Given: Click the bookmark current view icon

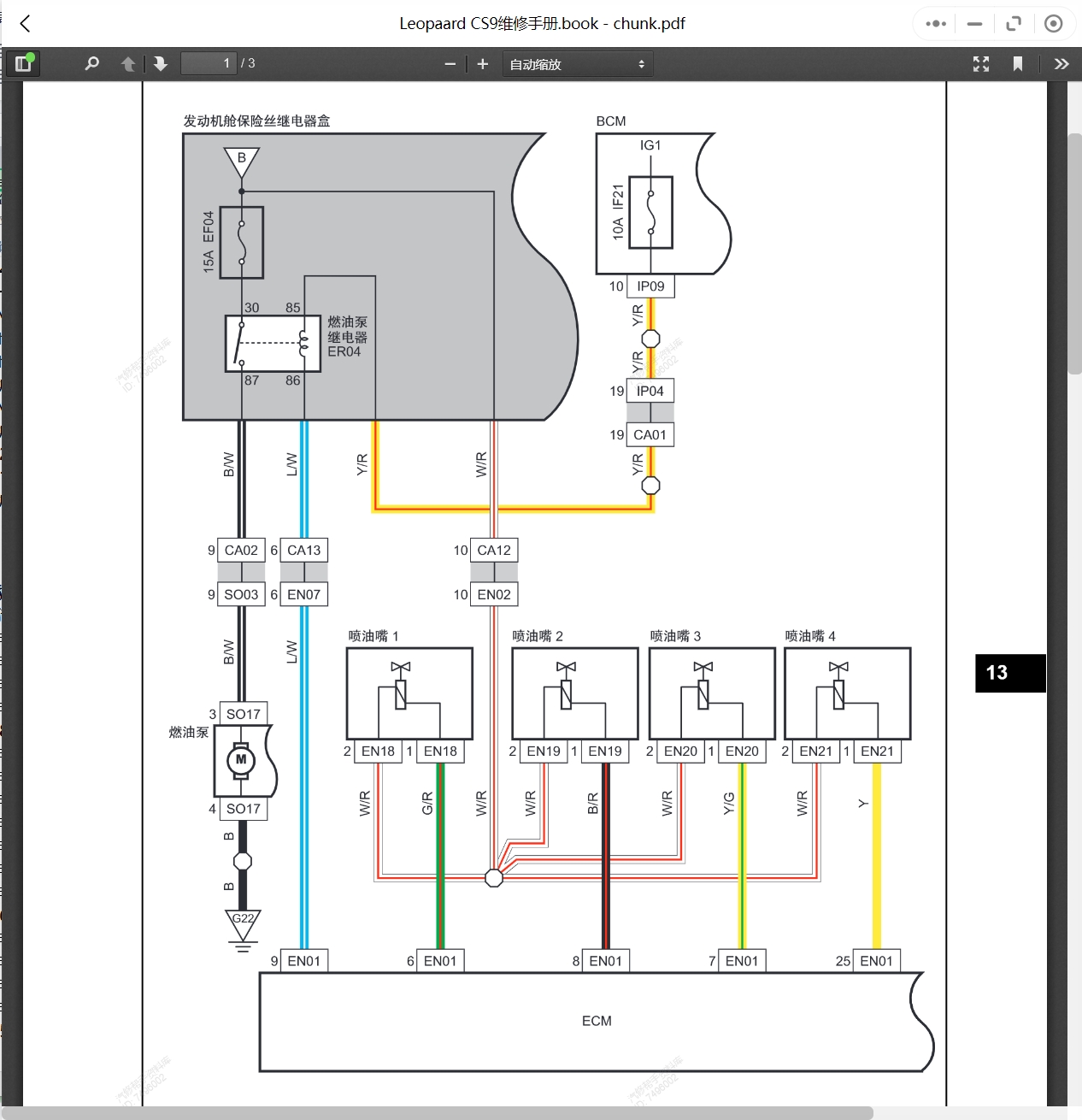Looking at the screenshot, I should click(1017, 64).
